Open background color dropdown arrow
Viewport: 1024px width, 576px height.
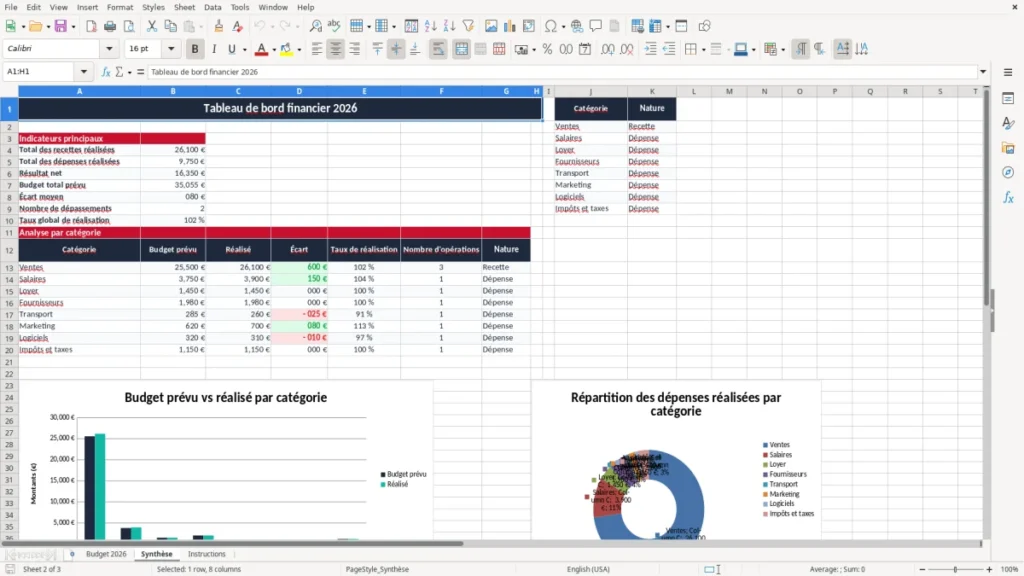299,50
